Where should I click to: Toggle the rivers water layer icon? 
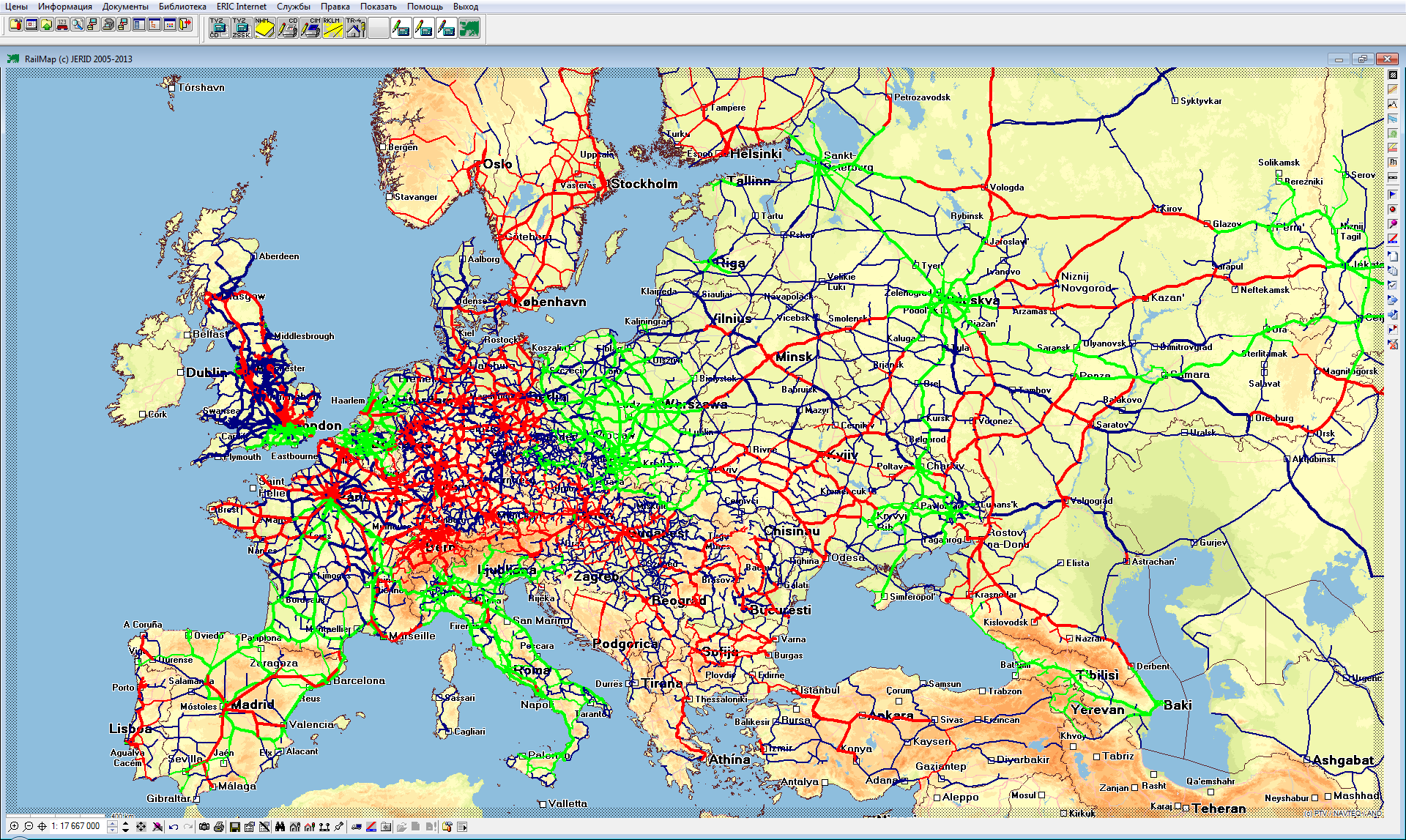1393,118
